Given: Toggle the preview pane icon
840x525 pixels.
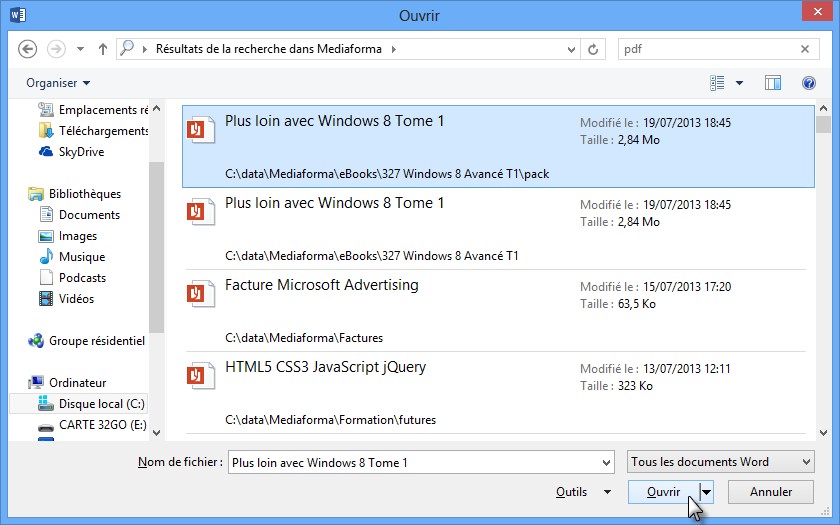Looking at the screenshot, I should pyautogui.click(x=772, y=83).
